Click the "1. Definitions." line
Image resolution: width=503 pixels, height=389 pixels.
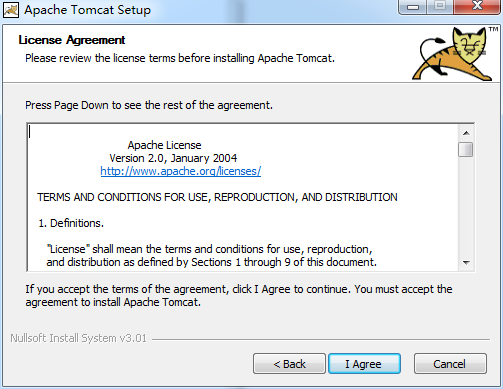pos(71,223)
